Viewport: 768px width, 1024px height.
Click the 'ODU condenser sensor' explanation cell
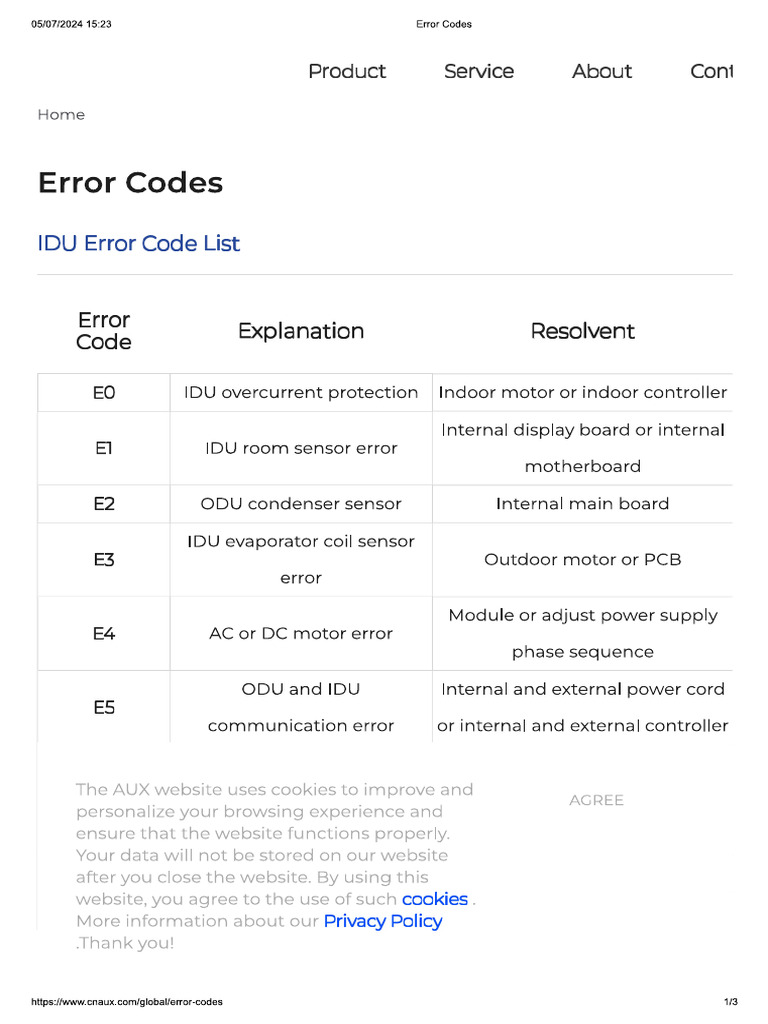tap(301, 504)
